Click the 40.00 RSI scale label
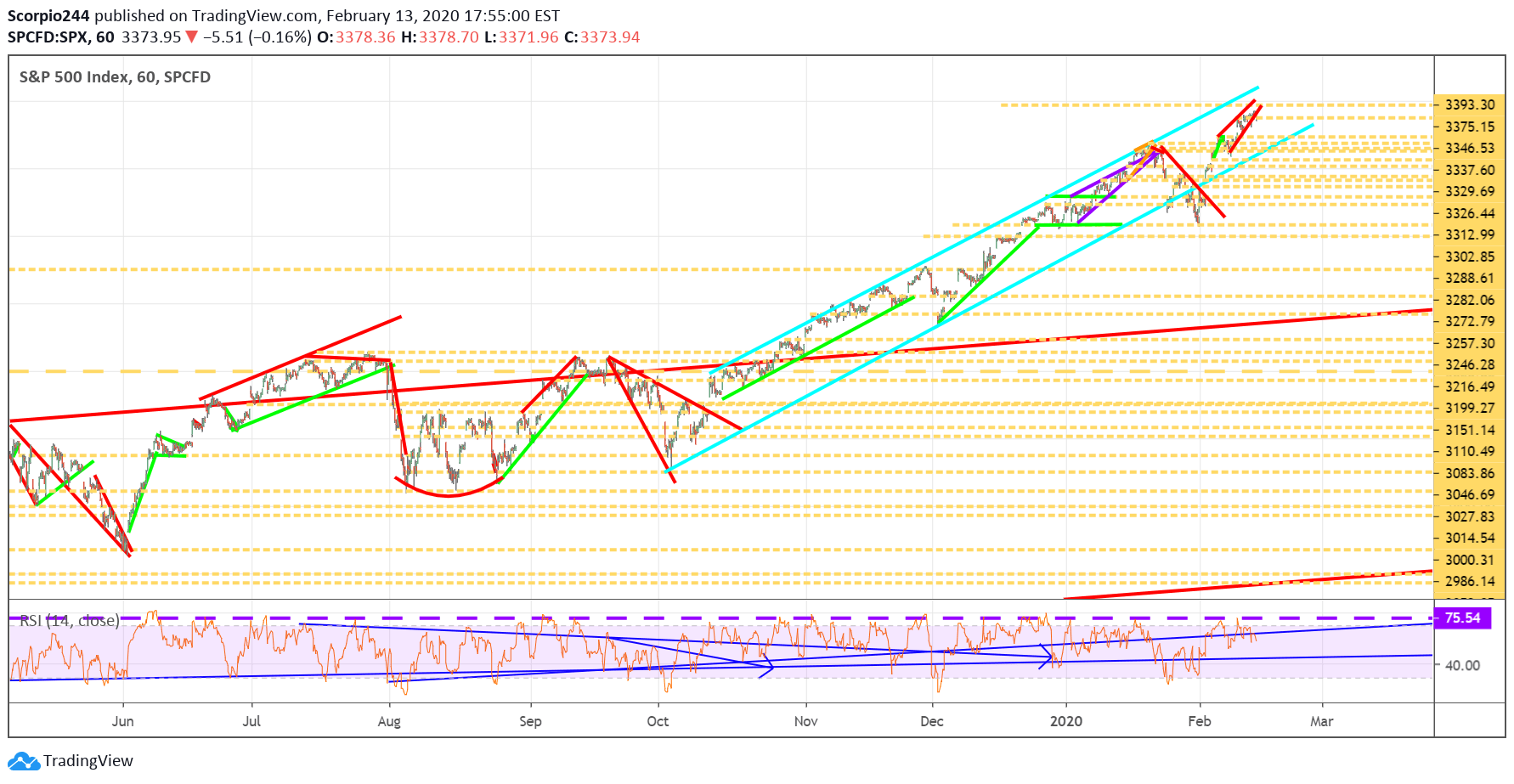 click(1463, 666)
